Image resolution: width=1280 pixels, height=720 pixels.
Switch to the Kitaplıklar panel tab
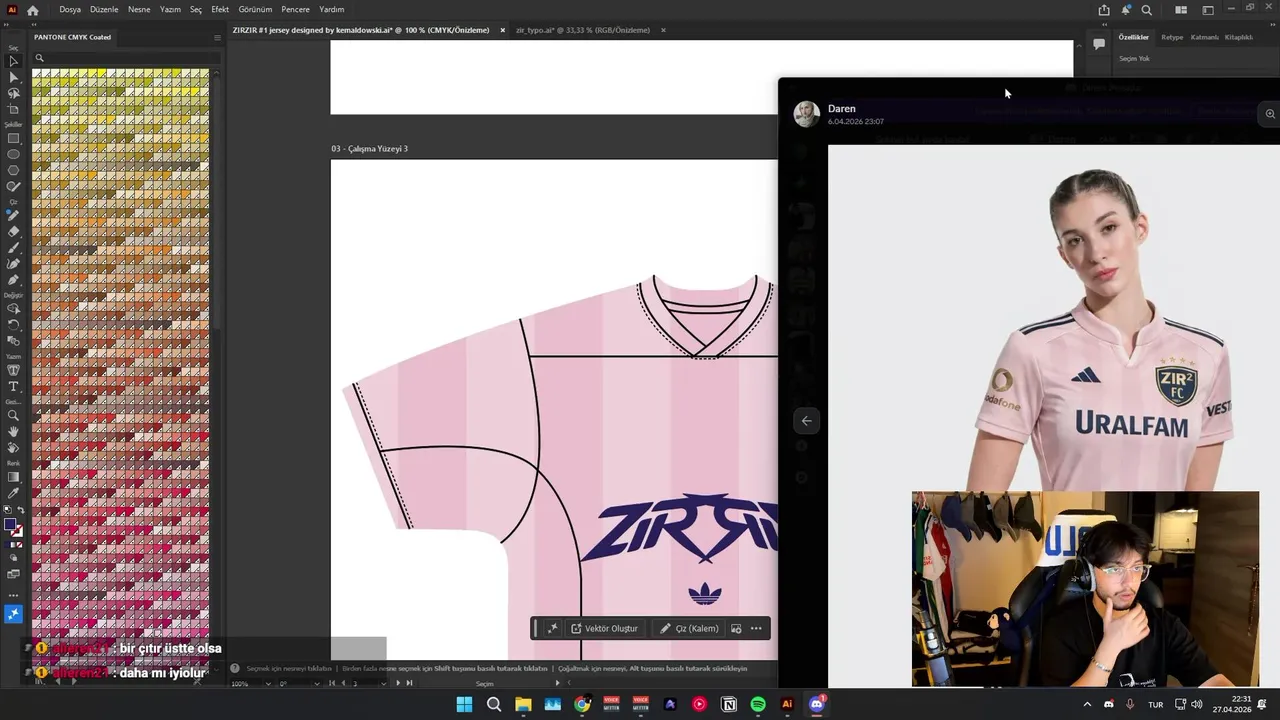[1239, 37]
